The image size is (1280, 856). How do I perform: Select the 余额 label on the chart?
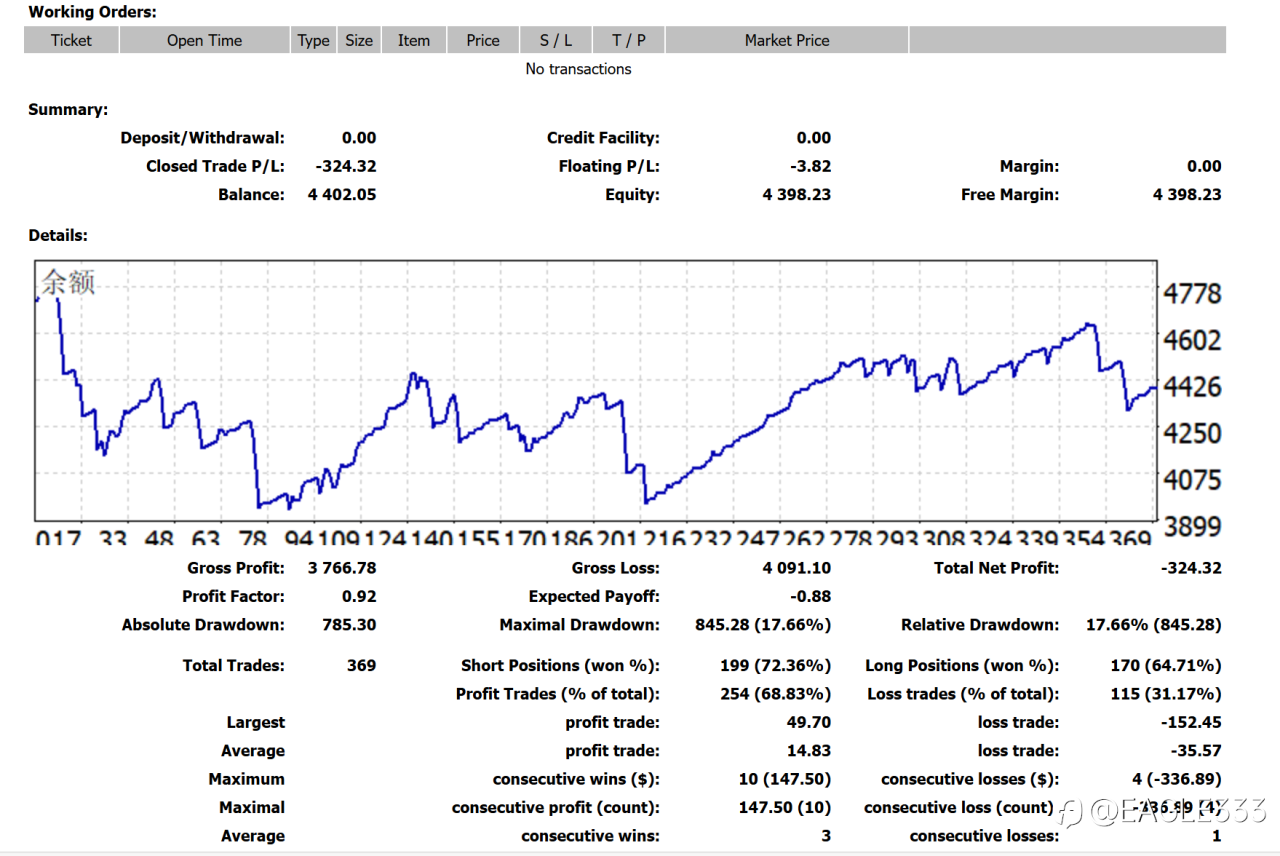68,283
